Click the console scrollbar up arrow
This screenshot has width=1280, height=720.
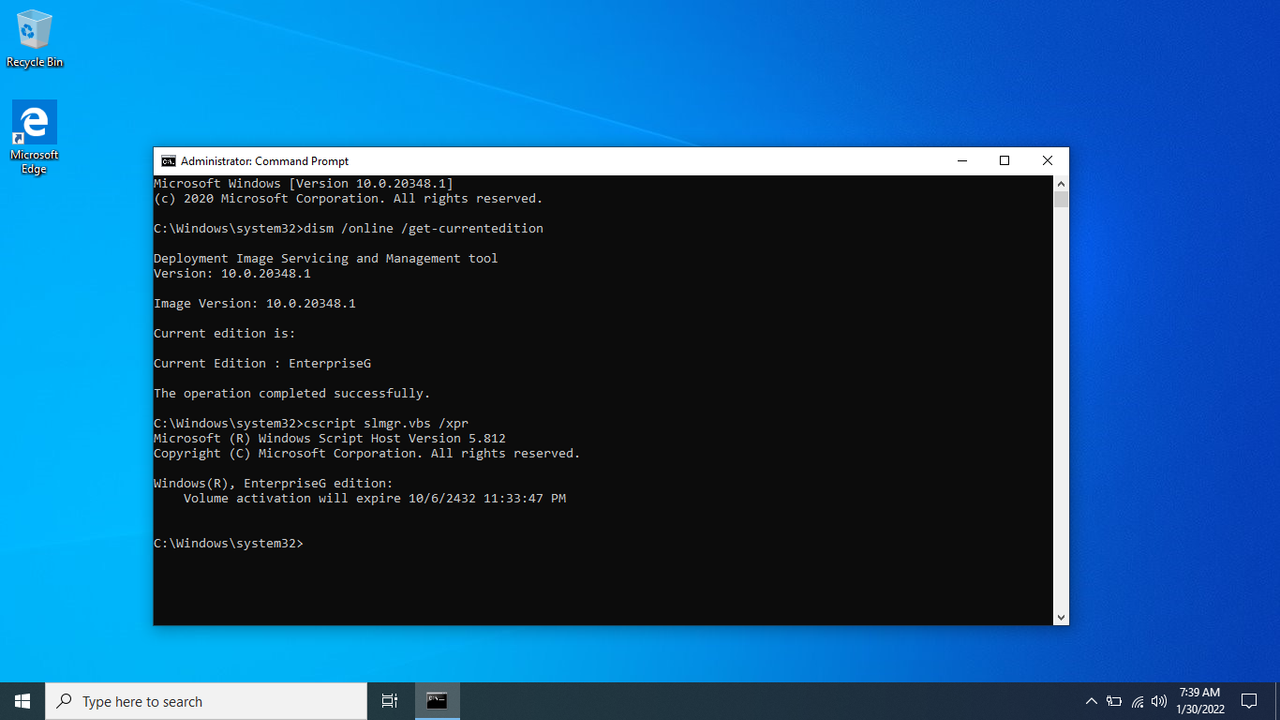(x=1061, y=184)
